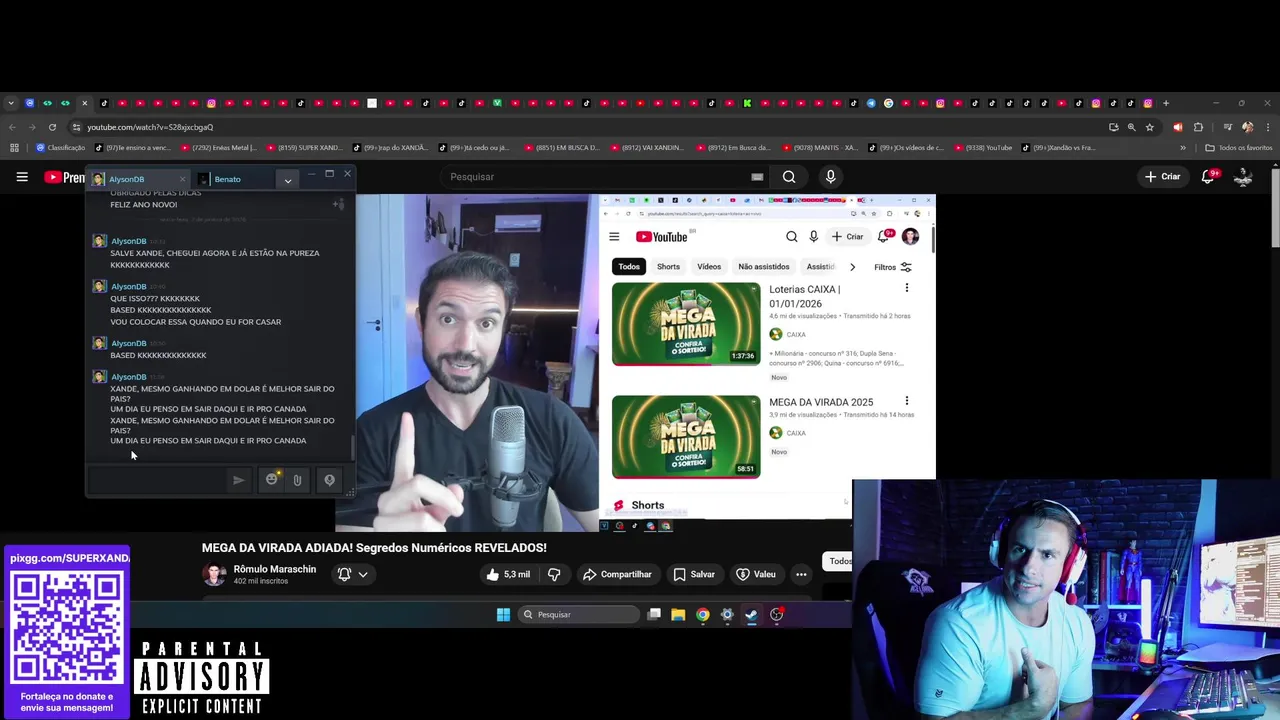
Task: Open the '(9338) YouTube' bookmark
Action: coord(983,148)
